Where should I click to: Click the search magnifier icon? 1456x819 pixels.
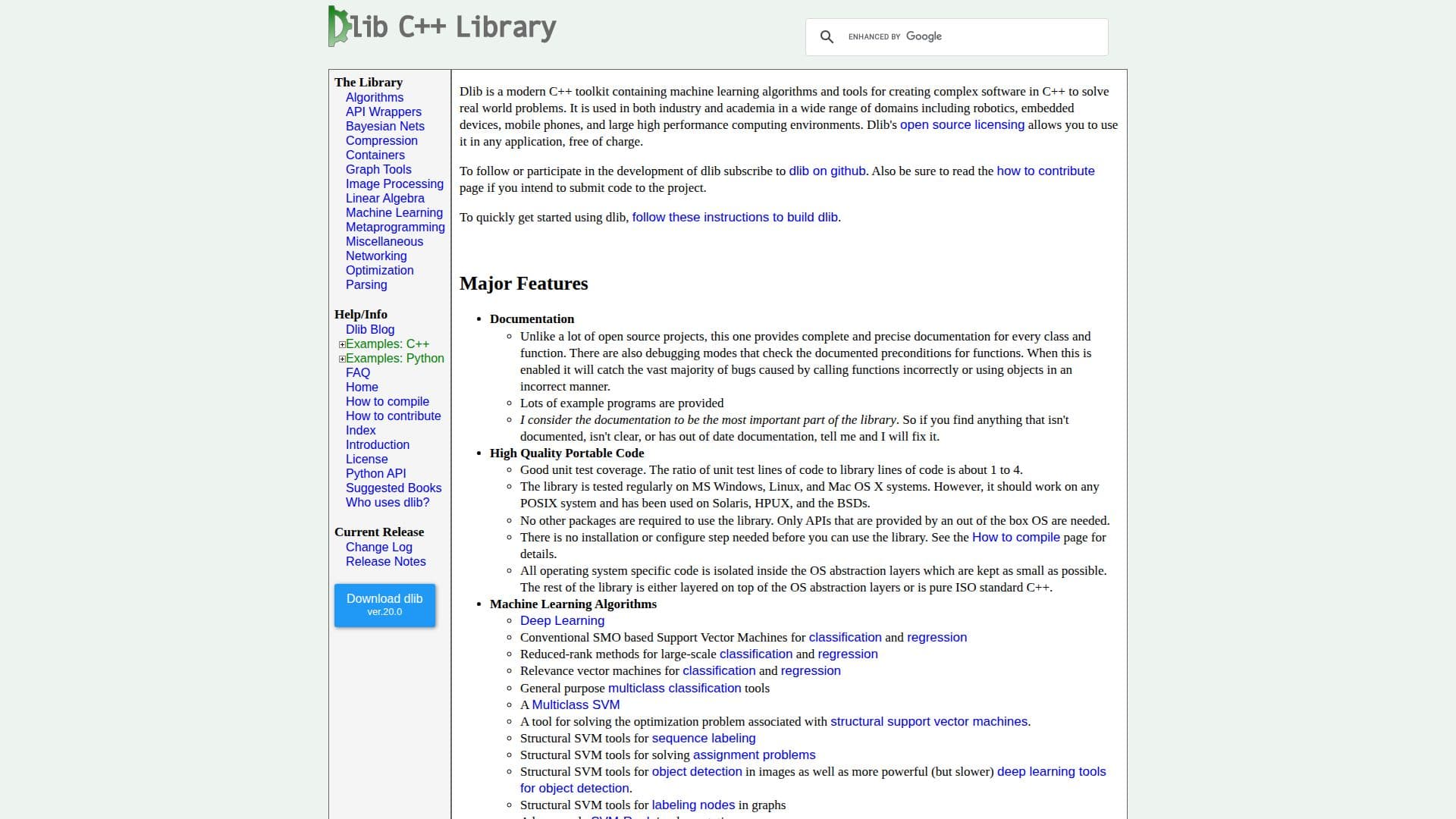pyautogui.click(x=827, y=36)
